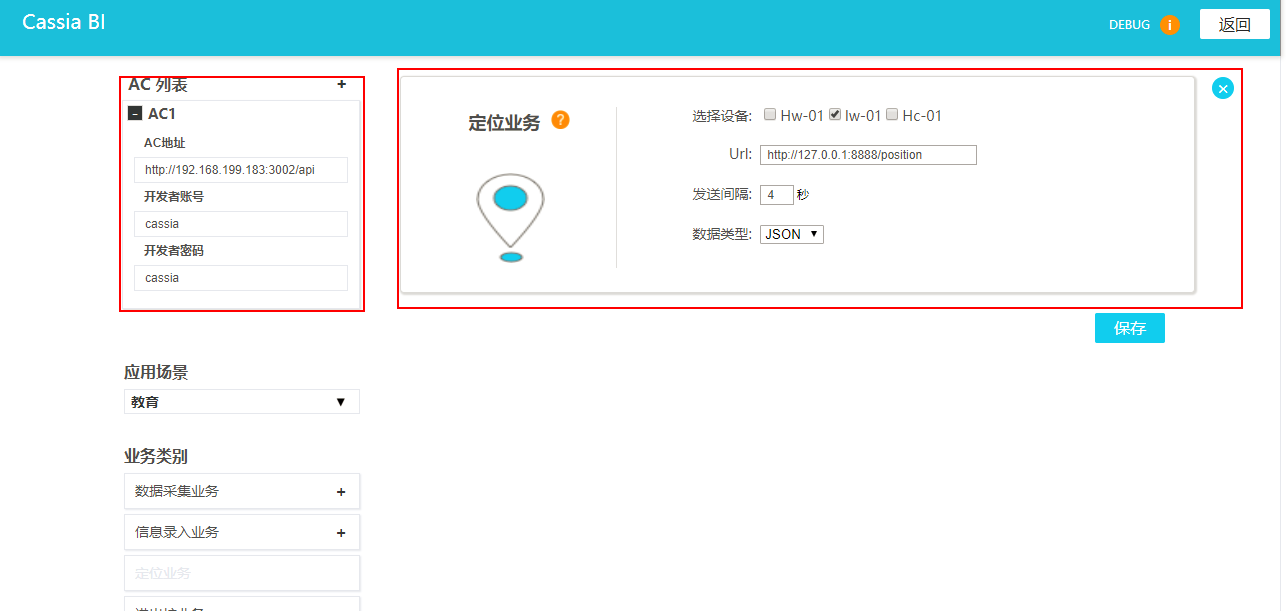Open the 数据类型 JSON dropdown
Viewport: 1286px width, 611px height.
(x=791, y=234)
